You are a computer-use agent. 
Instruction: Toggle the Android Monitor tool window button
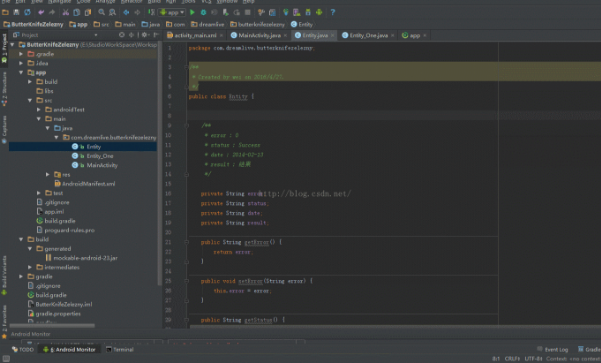(69, 350)
